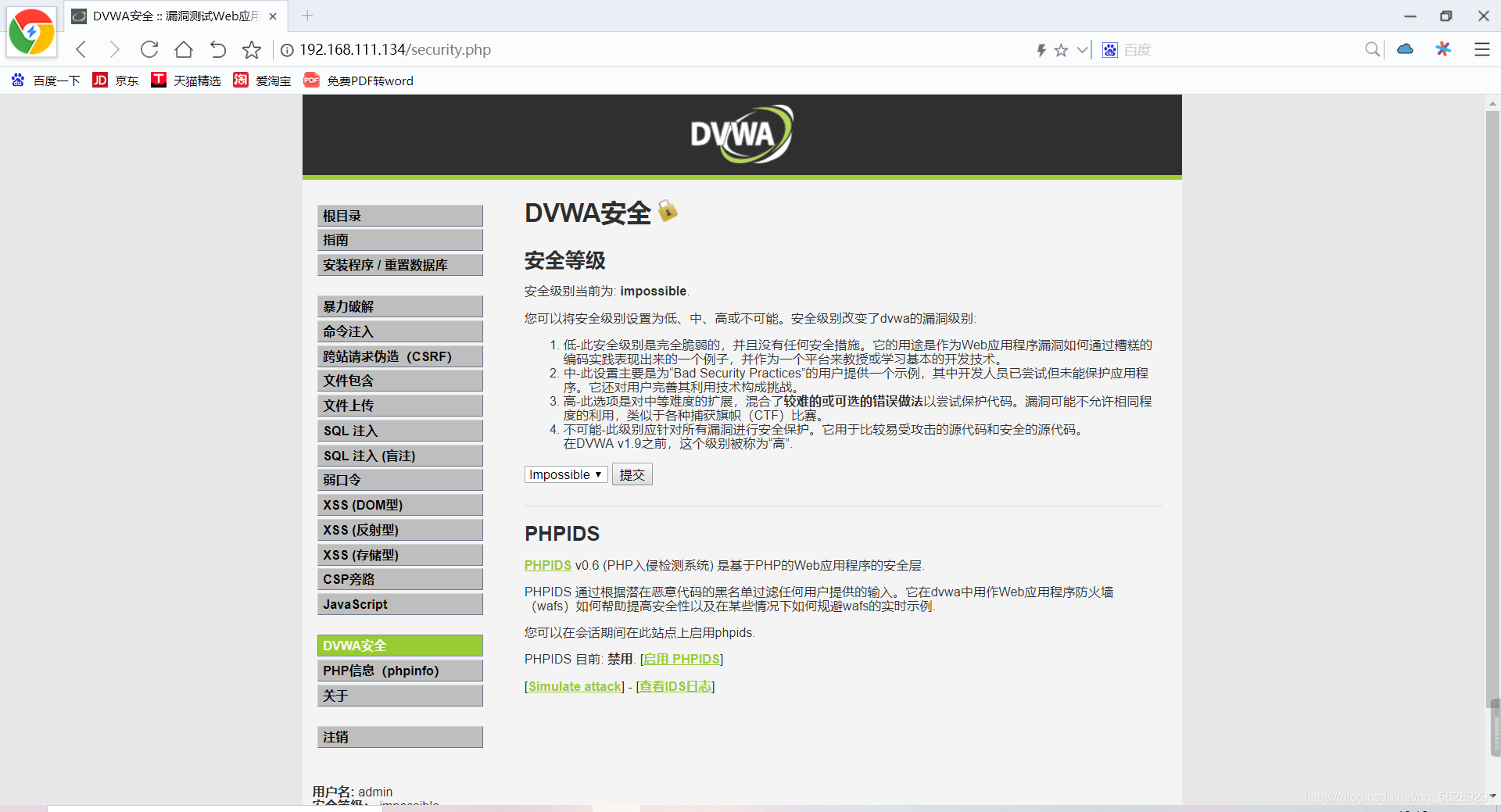This screenshot has height=812, width=1501.
Task: Open 免费PDF转word bookmark
Action: (x=358, y=80)
